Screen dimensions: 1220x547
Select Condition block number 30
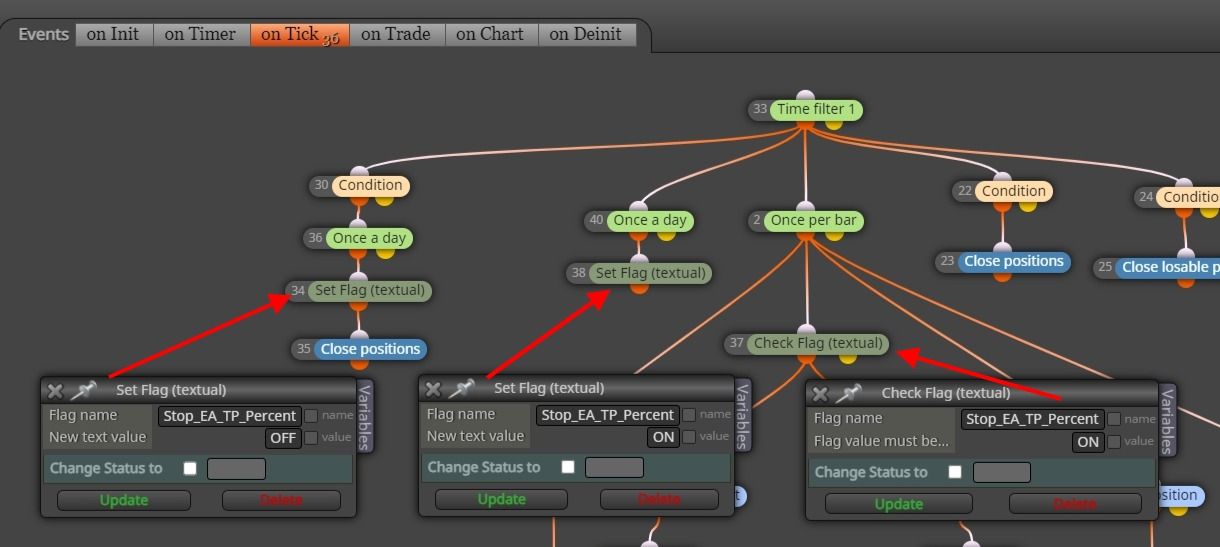click(x=370, y=185)
